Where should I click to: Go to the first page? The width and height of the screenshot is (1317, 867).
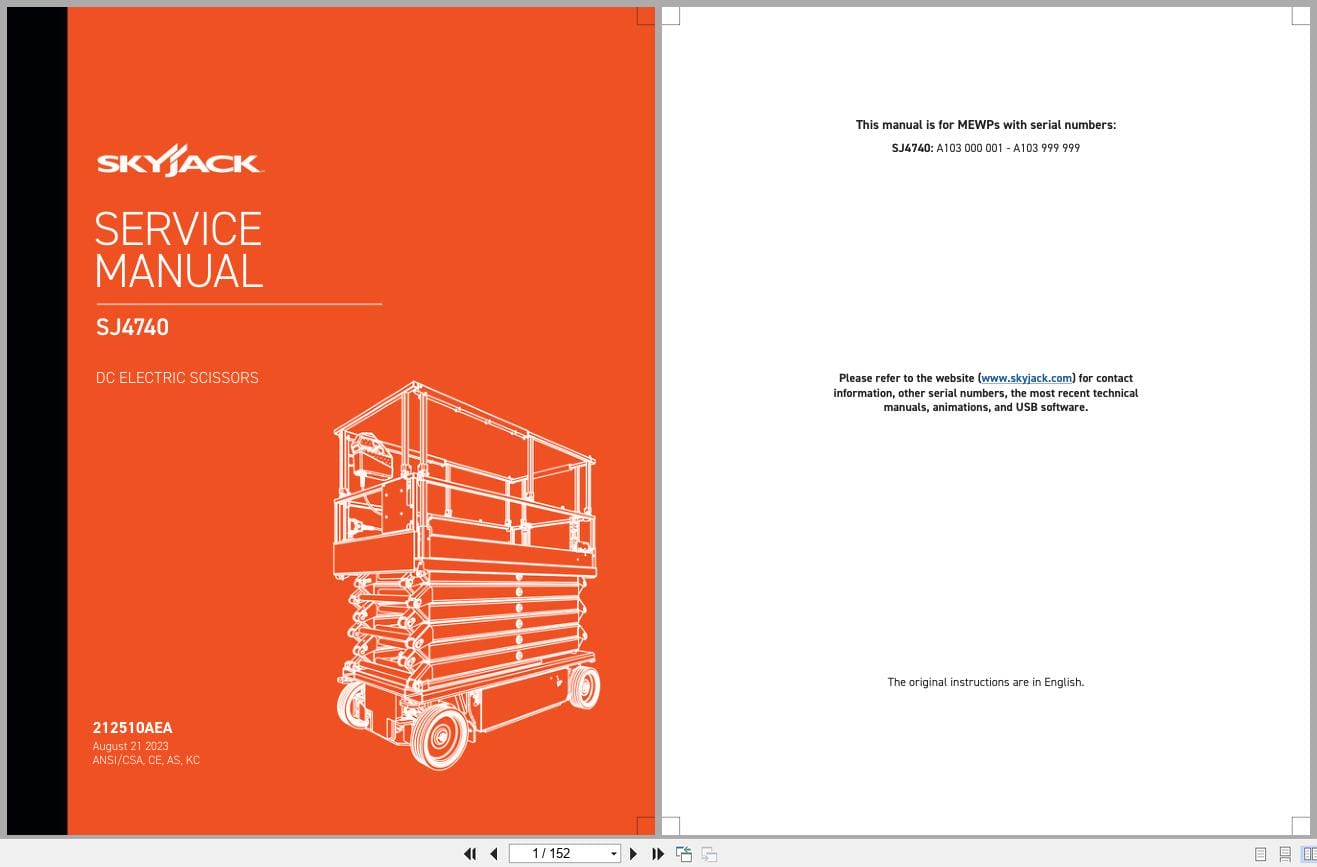click(x=470, y=853)
